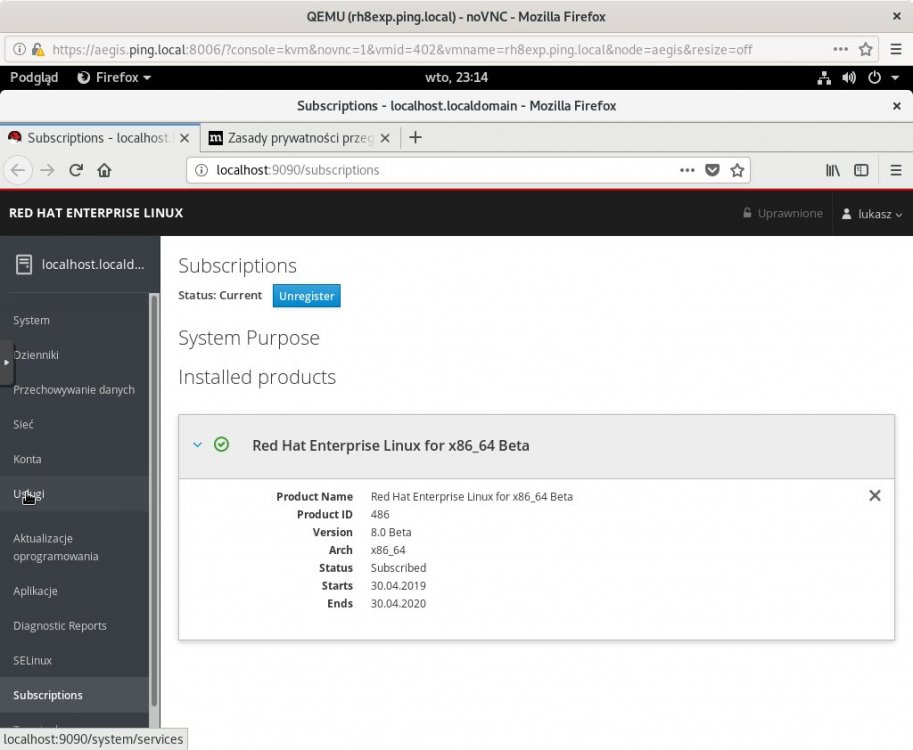Save page to Pocket

coord(712,170)
